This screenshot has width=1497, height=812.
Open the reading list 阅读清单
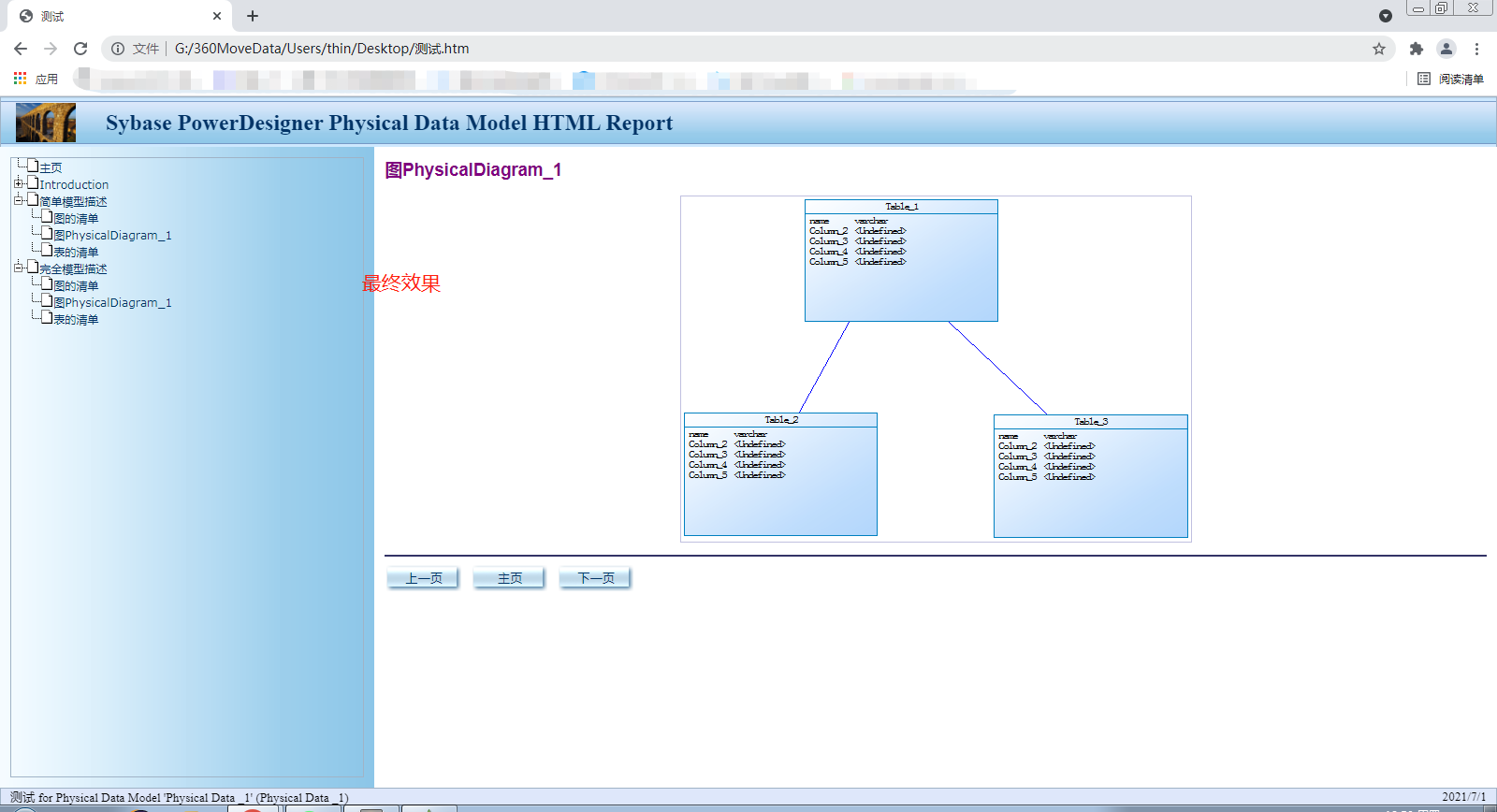tap(1450, 79)
